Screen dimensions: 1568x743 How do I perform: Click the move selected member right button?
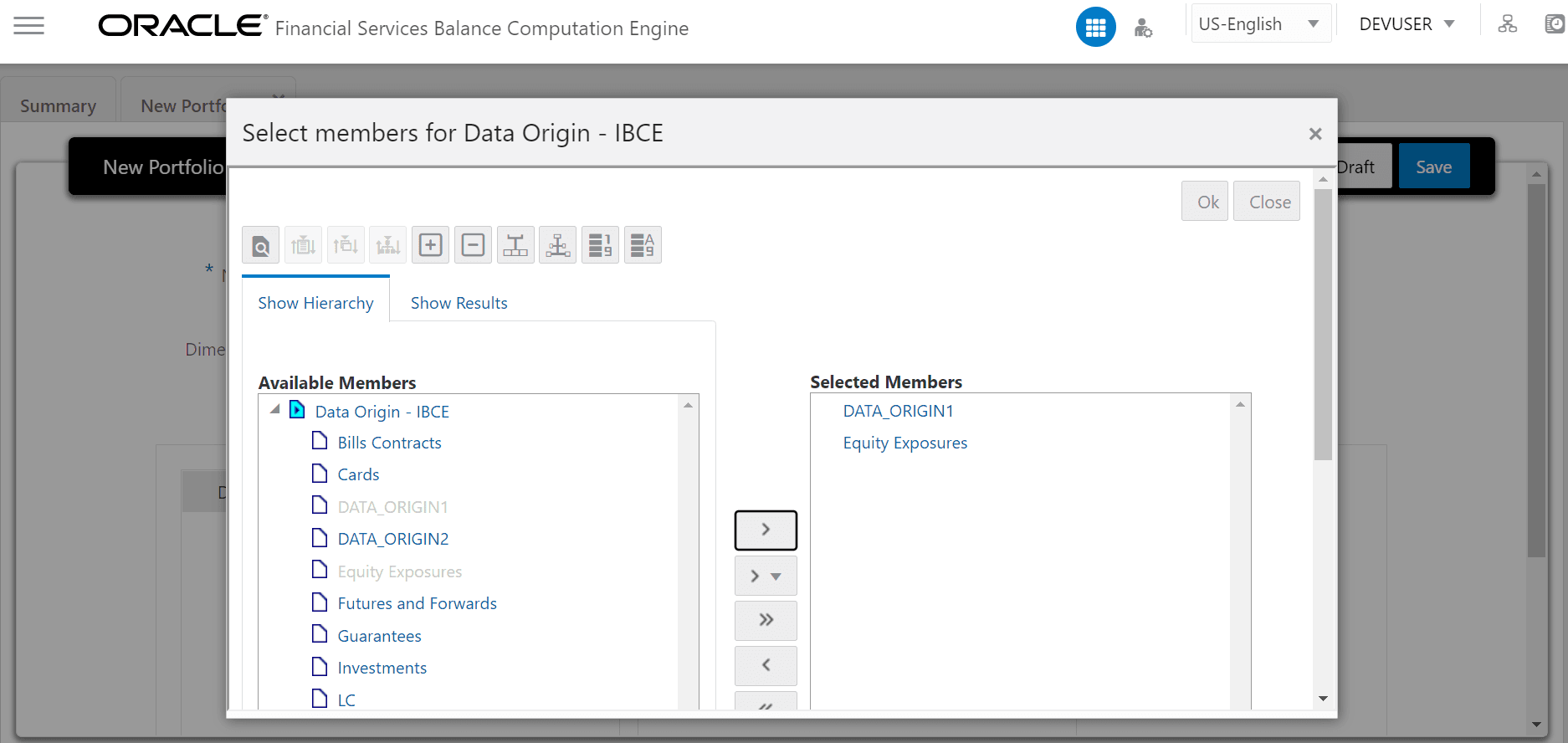pos(766,530)
